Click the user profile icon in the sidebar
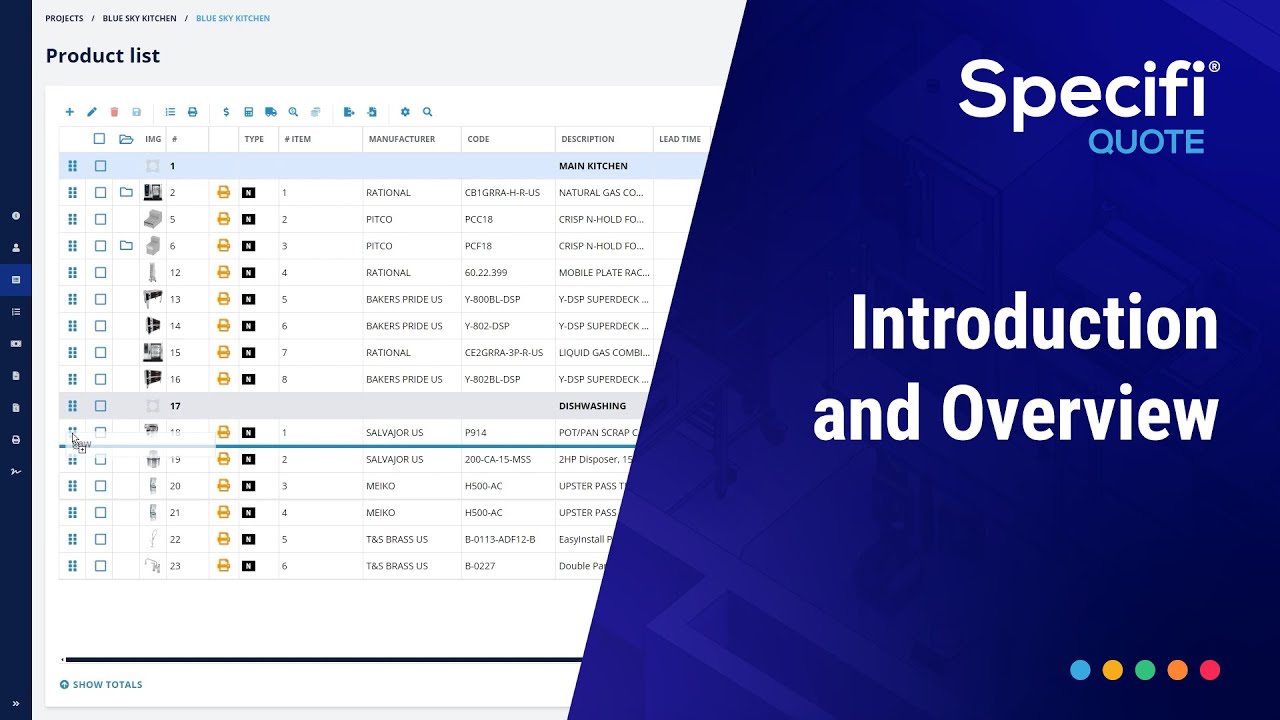 pos(16,248)
